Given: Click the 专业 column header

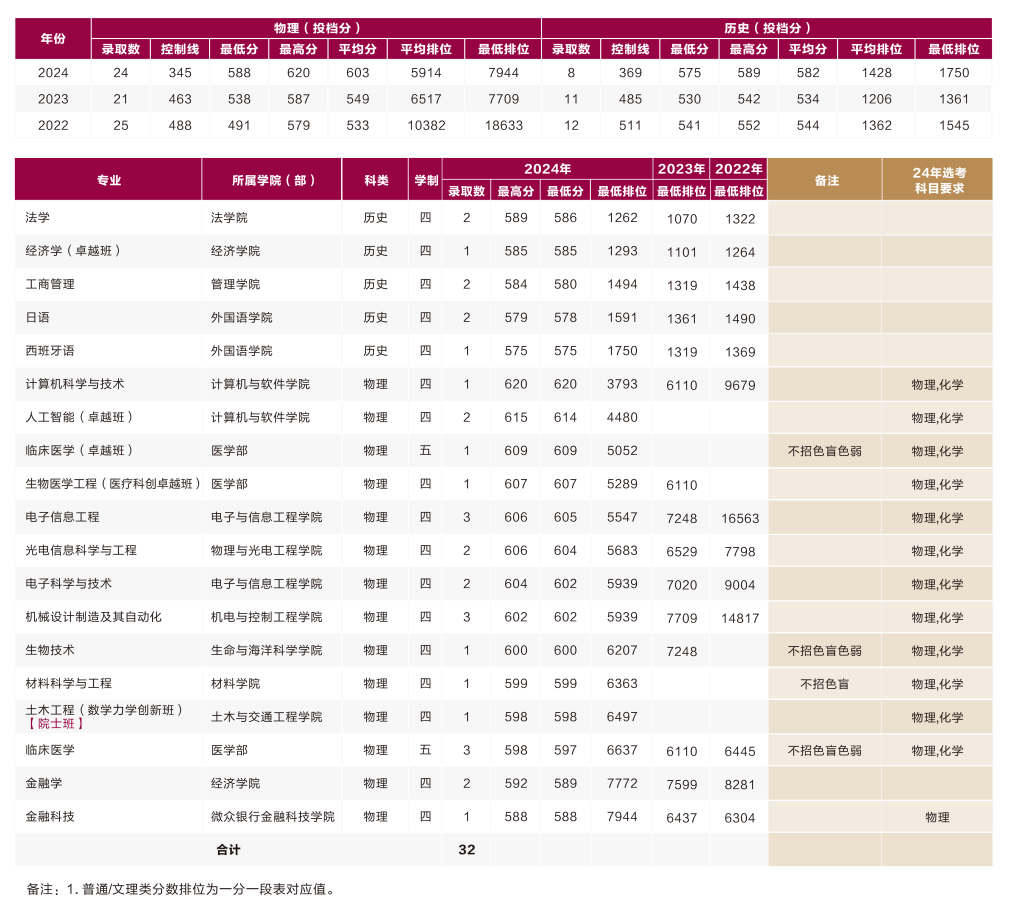Looking at the screenshot, I should [x=108, y=180].
